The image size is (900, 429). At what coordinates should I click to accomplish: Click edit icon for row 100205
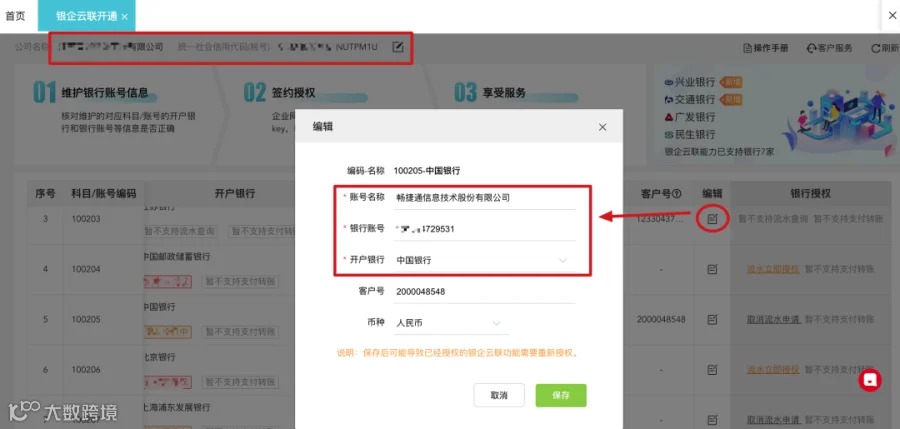712,319
